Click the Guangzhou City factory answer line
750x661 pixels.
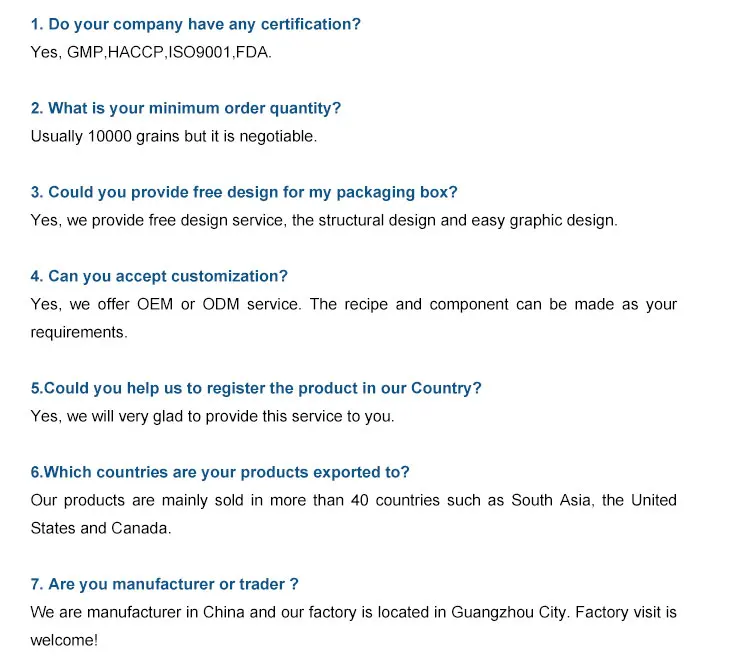pyautogui.click(x=354, y=612)
